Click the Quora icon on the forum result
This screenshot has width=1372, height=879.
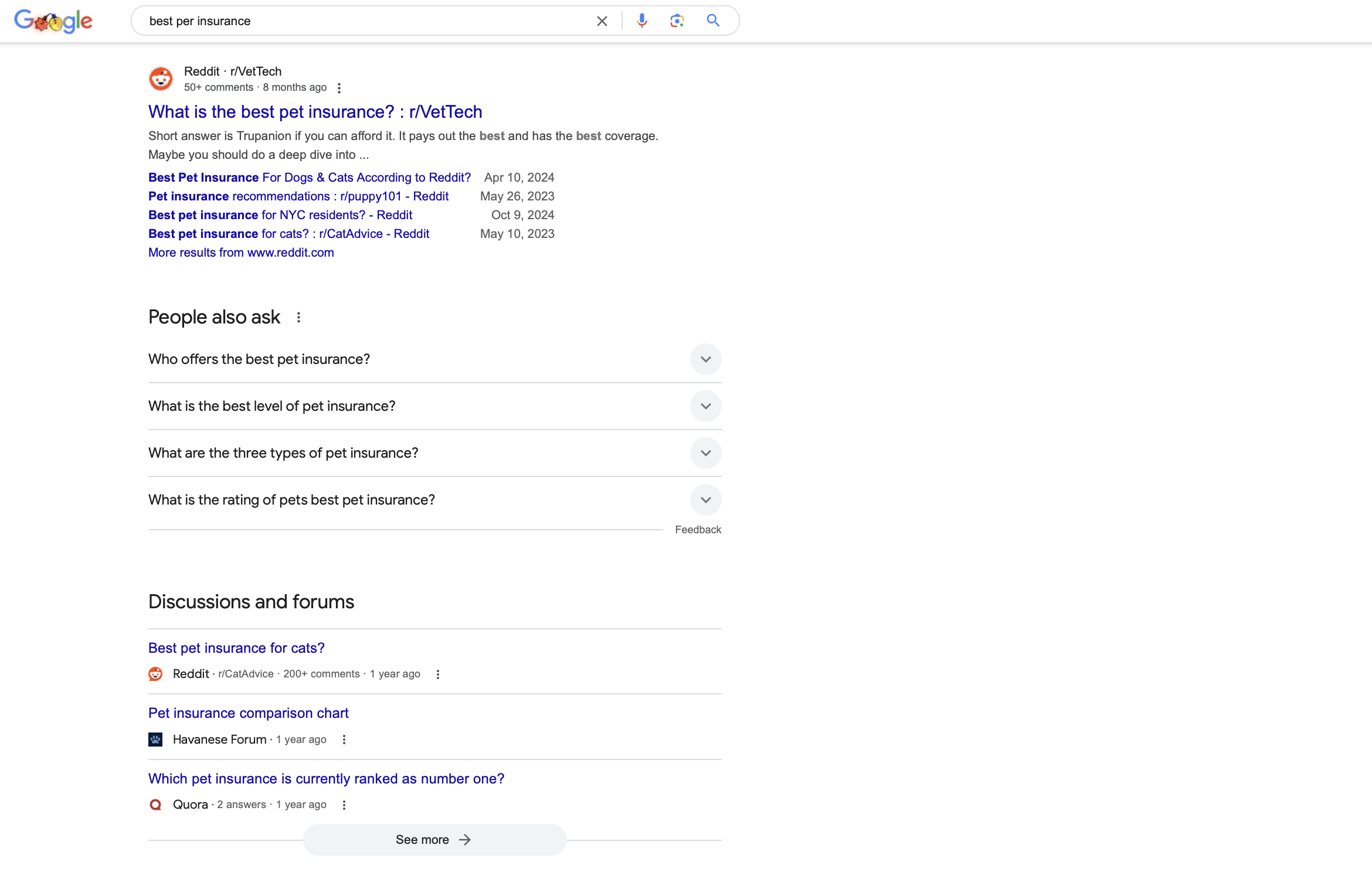click(x=155, y=804)
